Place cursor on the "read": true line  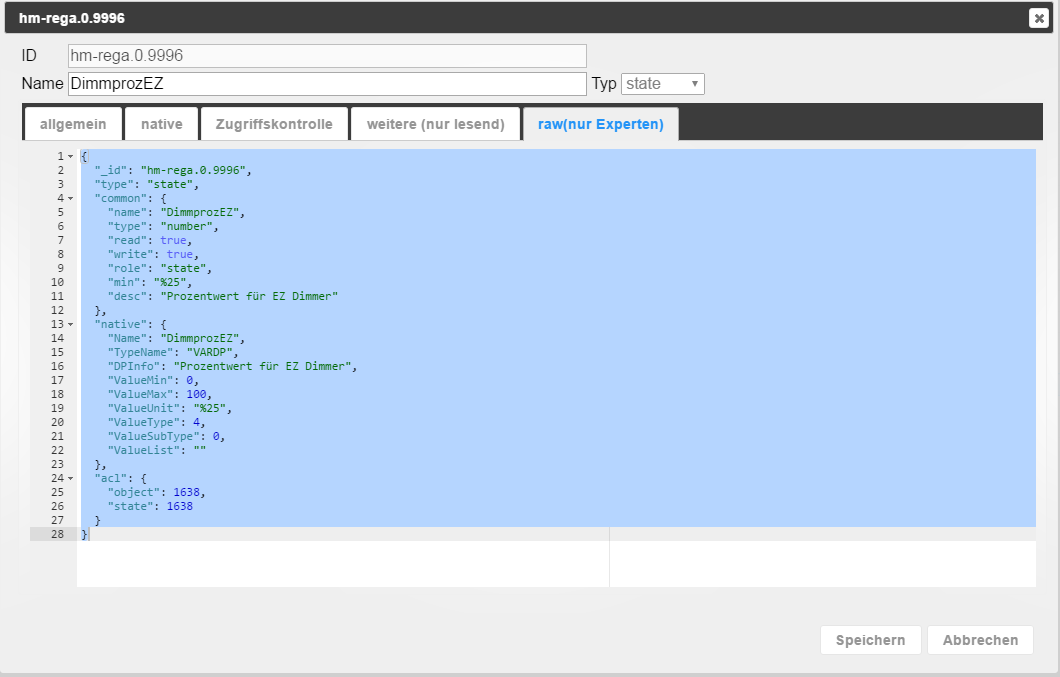150,241
